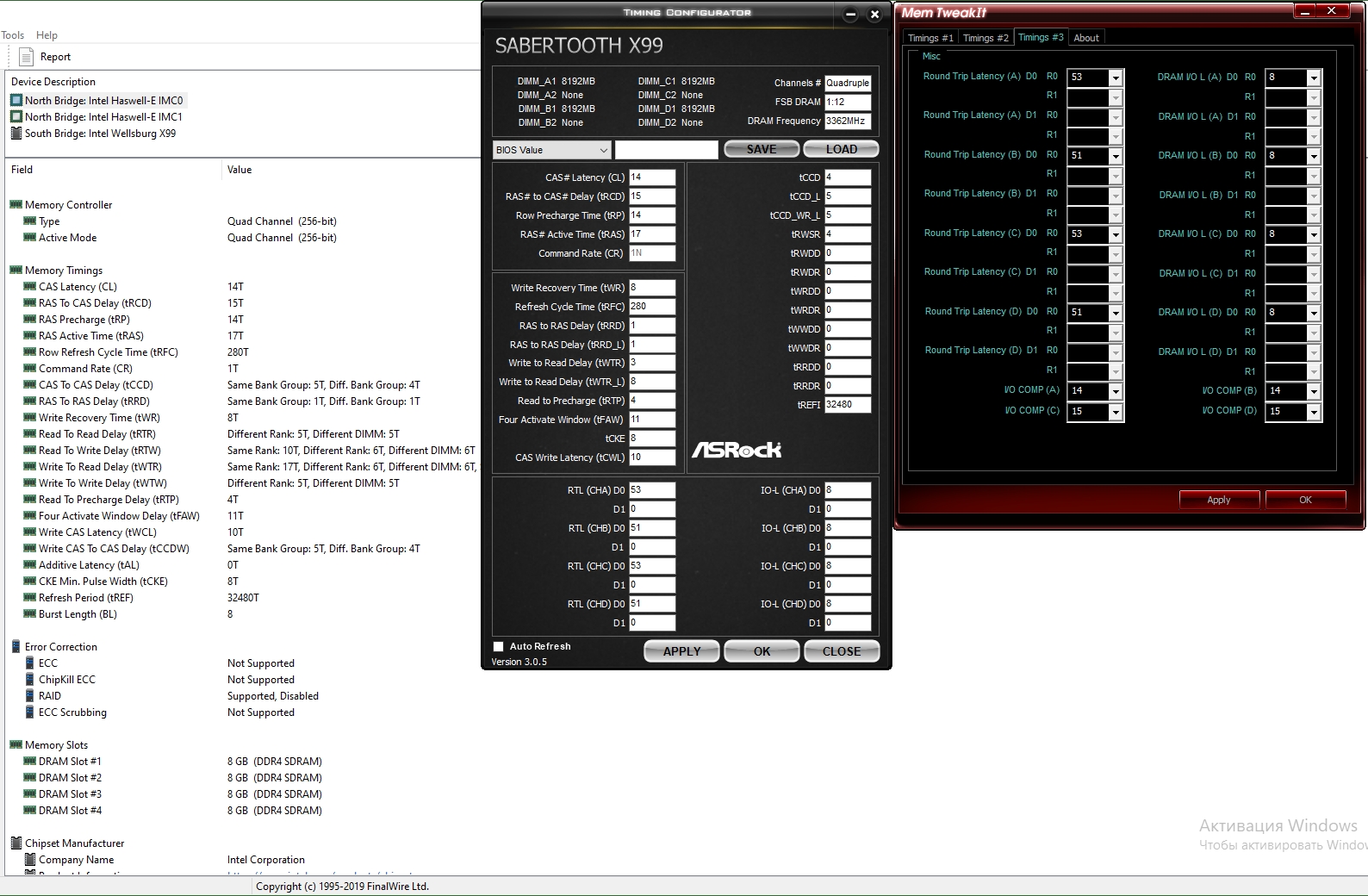This screenshot has height=896, width=1368.
Task: Click the tREFI value field
Action: tap(848, 405)
